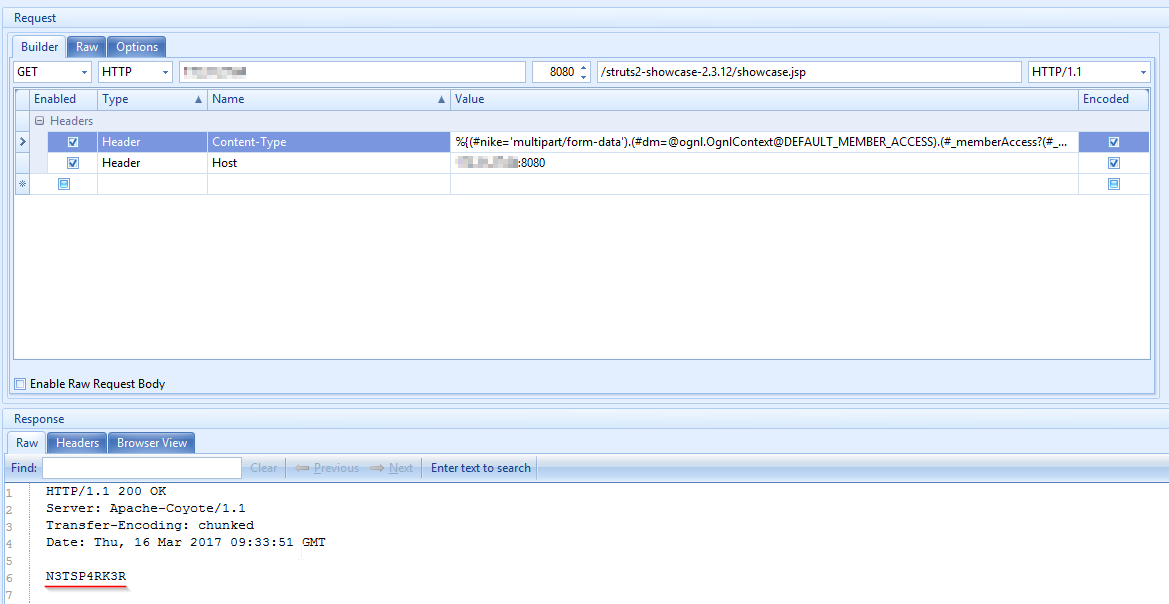Click the Clear search button
The image size is (1169, 604).
[x=263, y=467]
